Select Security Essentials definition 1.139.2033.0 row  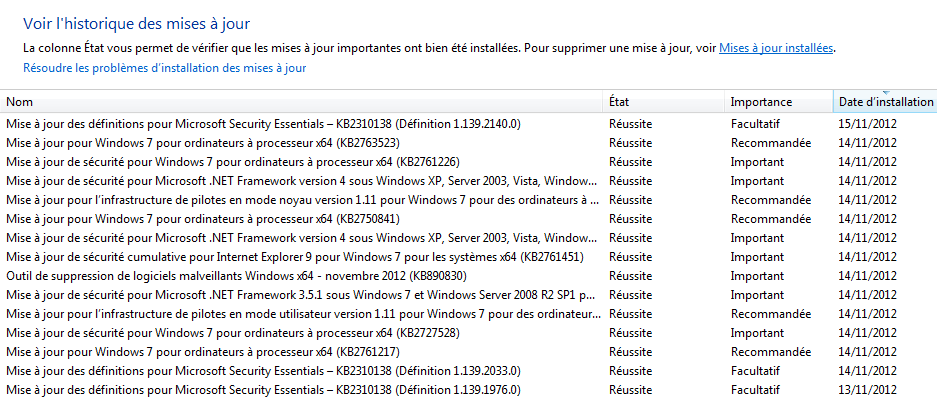tap(264, 371)
